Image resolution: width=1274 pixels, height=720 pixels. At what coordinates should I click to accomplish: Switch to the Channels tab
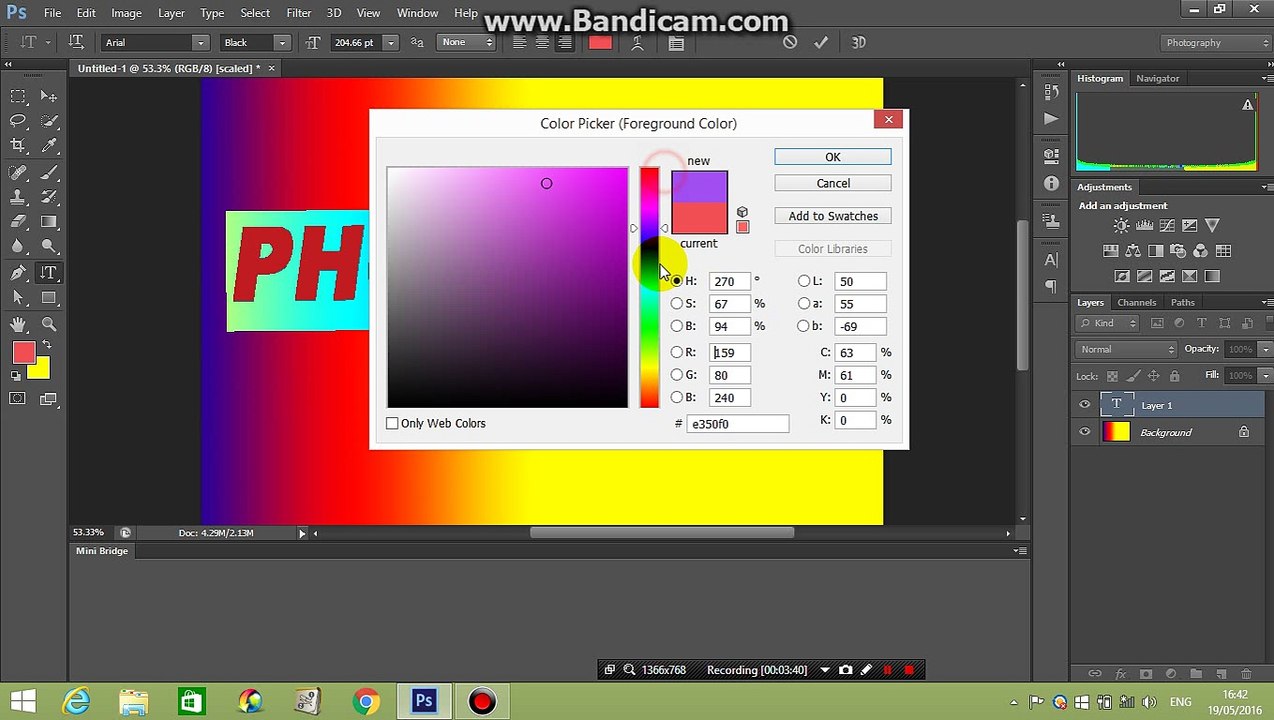point(1136,302)
